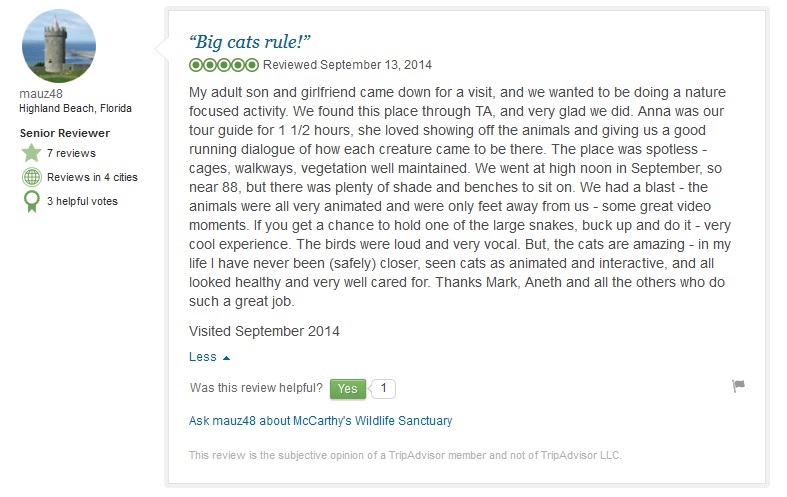This screenshot has height=497, width=787.
Task: Click the helpful votes ribbon badge icon
Action: (32, 201)
